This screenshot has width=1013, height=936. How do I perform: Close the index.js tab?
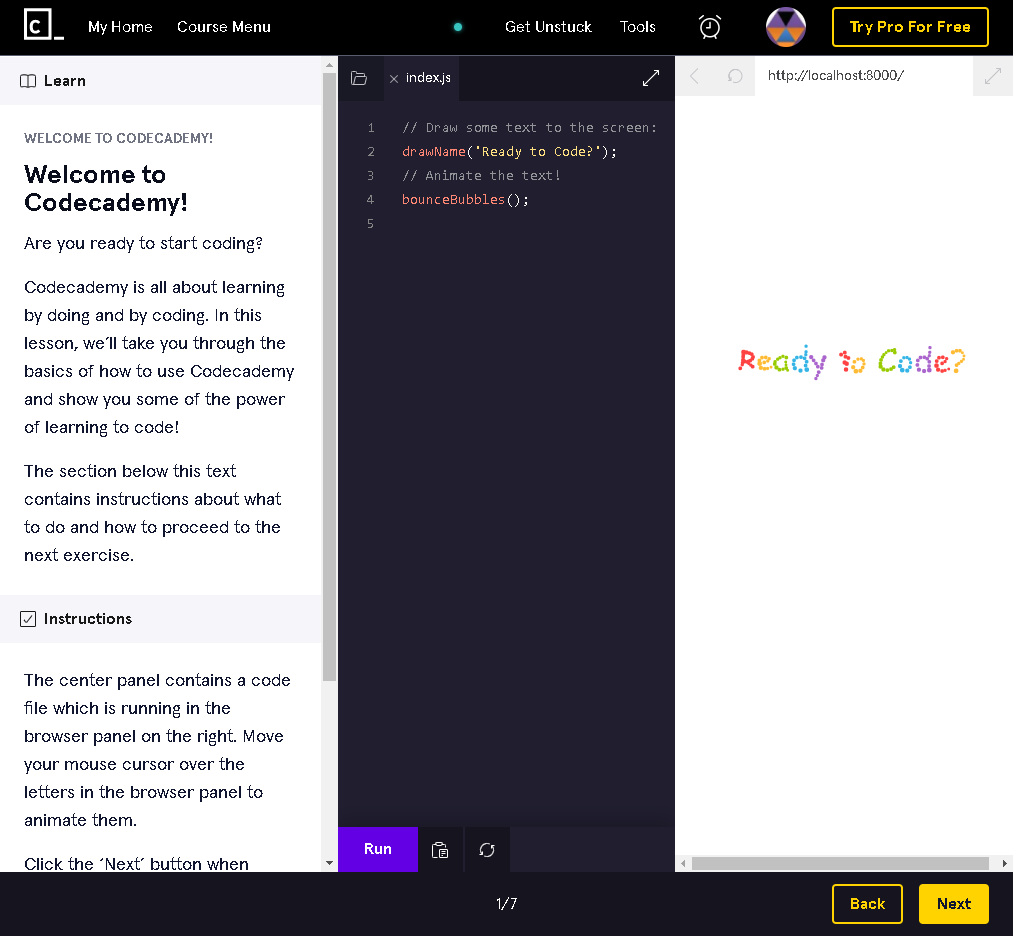393,79
